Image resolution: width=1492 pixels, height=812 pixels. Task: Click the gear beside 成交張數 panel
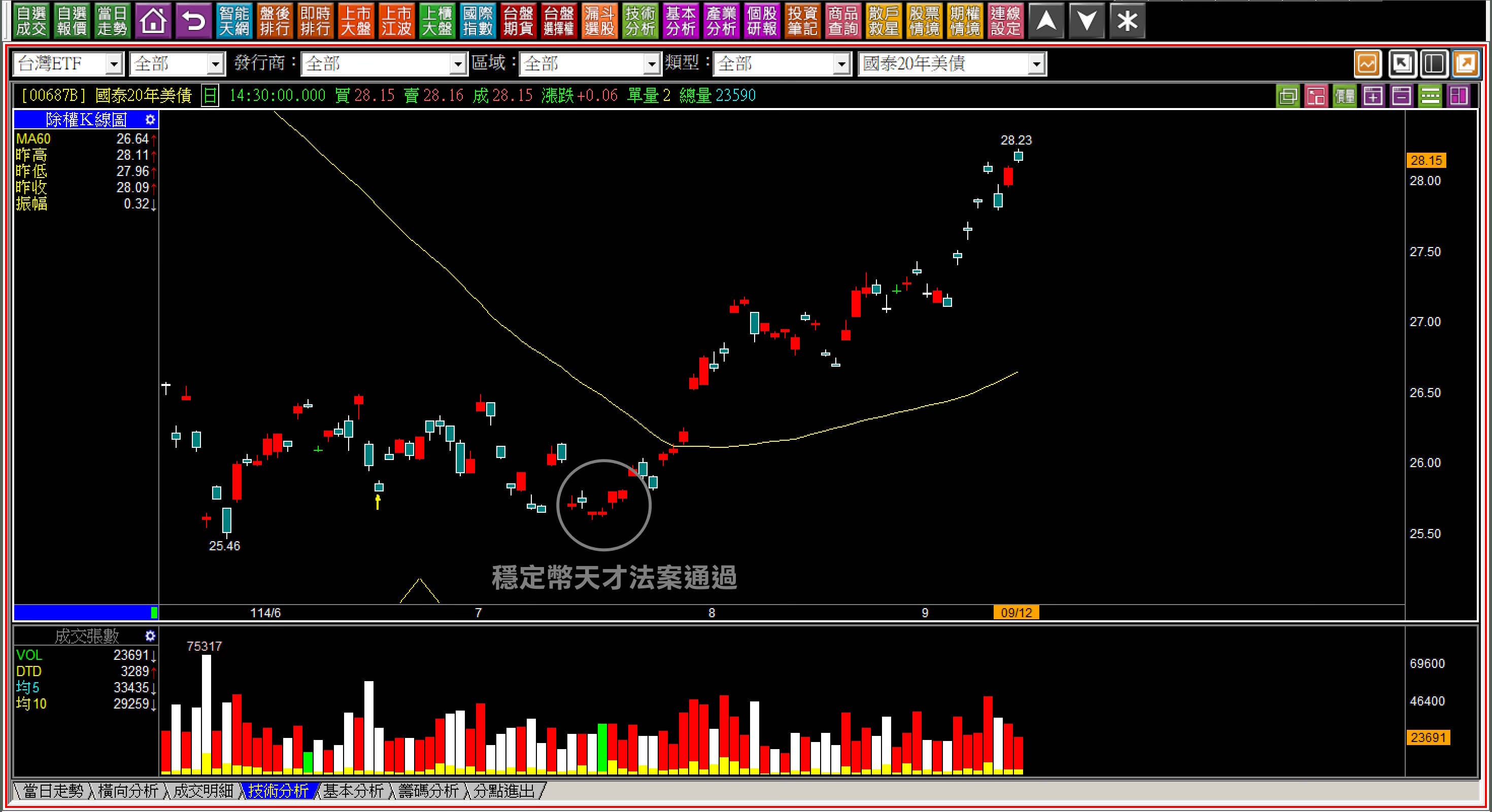point(150,636)
